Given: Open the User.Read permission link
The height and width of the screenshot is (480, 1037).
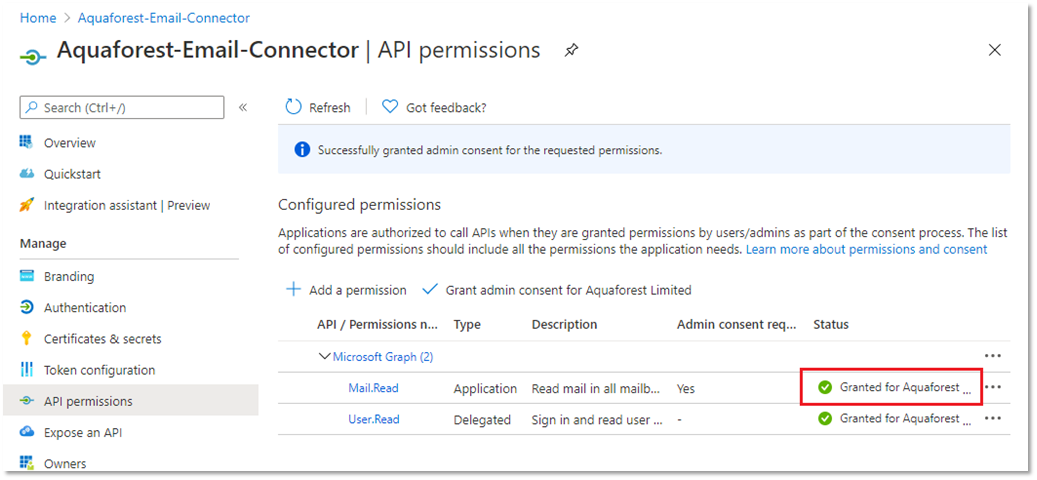Looking at the screenshot, I should coord(373,419).
